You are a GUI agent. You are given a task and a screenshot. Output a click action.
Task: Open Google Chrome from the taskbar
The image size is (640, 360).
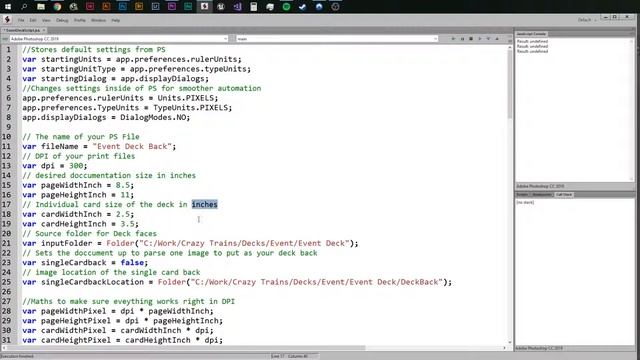[57, 7]
